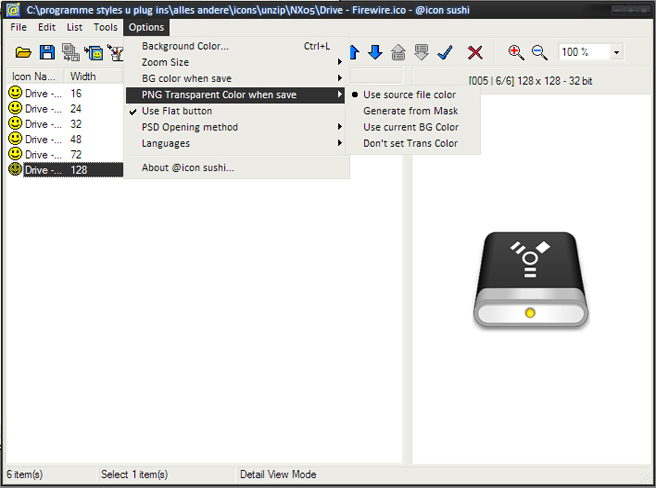Open the List menu
The image size is (656, 488).
tap(74, 27)
